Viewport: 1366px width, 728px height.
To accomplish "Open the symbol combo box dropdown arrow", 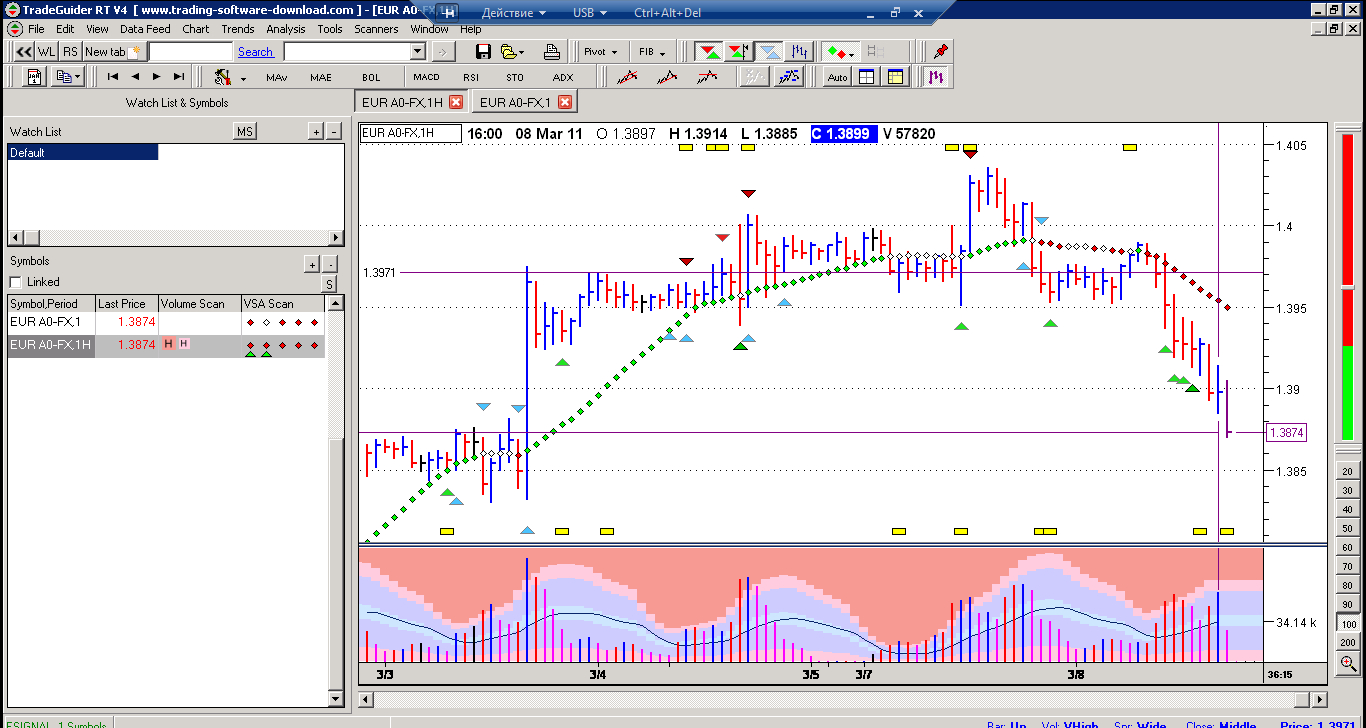I will [x=418, y=52].
